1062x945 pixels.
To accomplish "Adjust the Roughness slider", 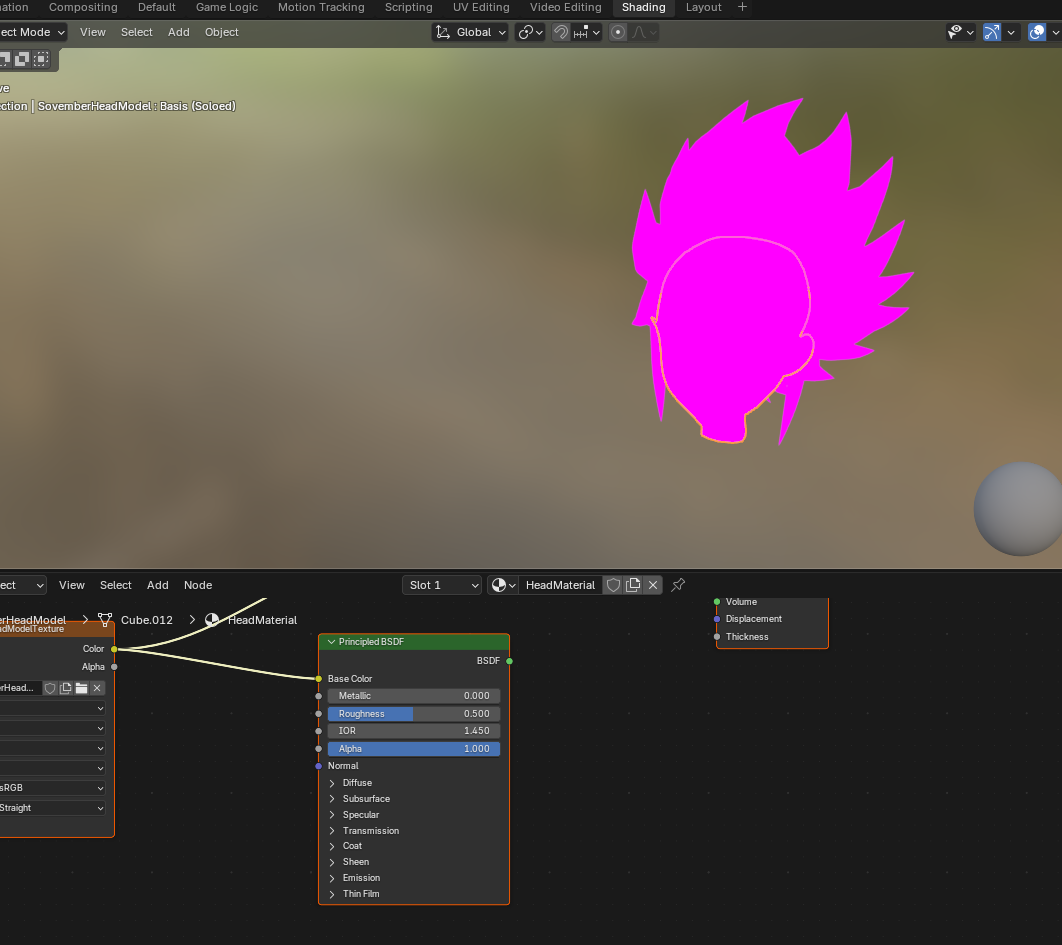I will pos(414,713).
